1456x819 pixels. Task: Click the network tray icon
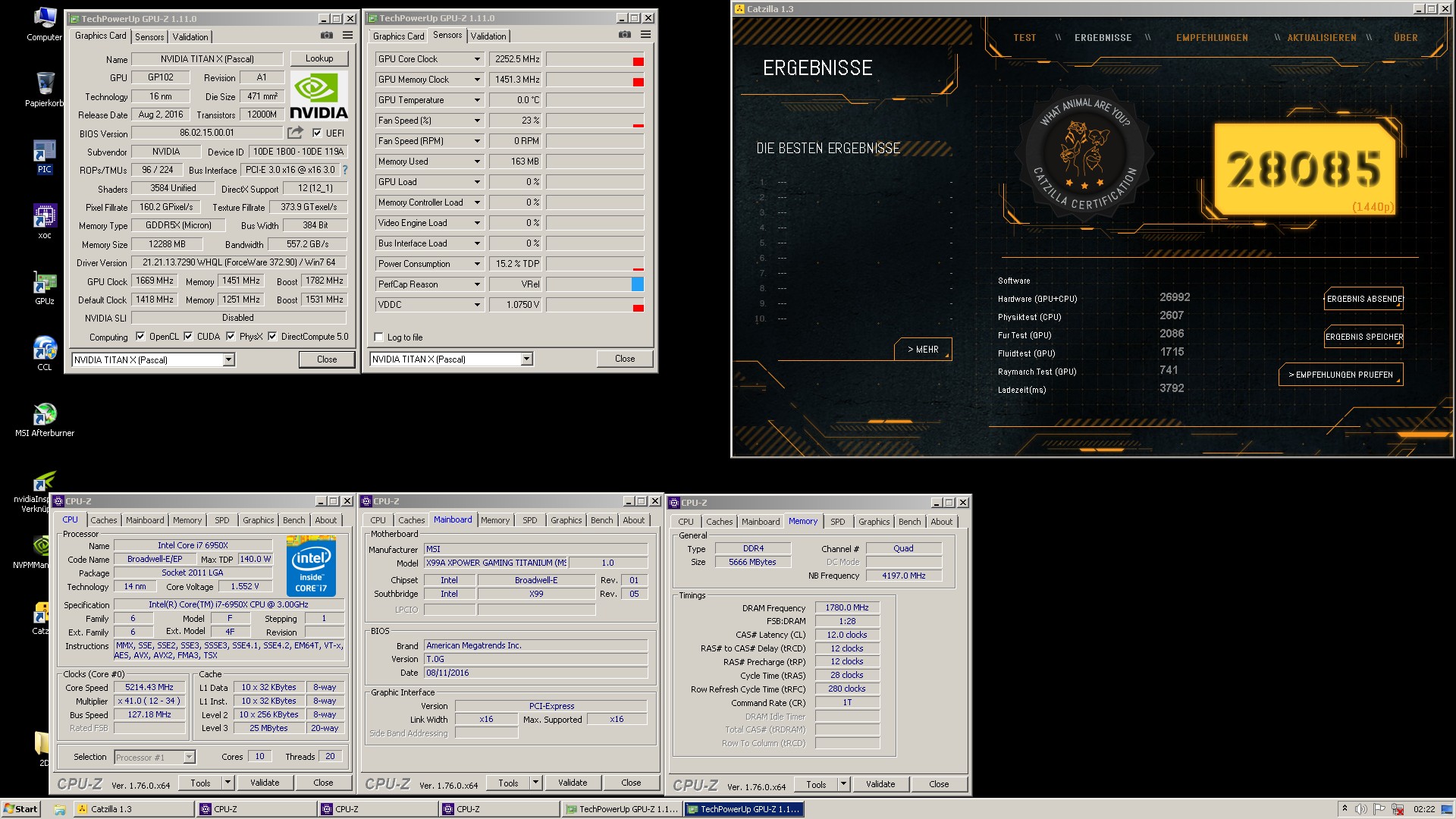pos(1398,809)
